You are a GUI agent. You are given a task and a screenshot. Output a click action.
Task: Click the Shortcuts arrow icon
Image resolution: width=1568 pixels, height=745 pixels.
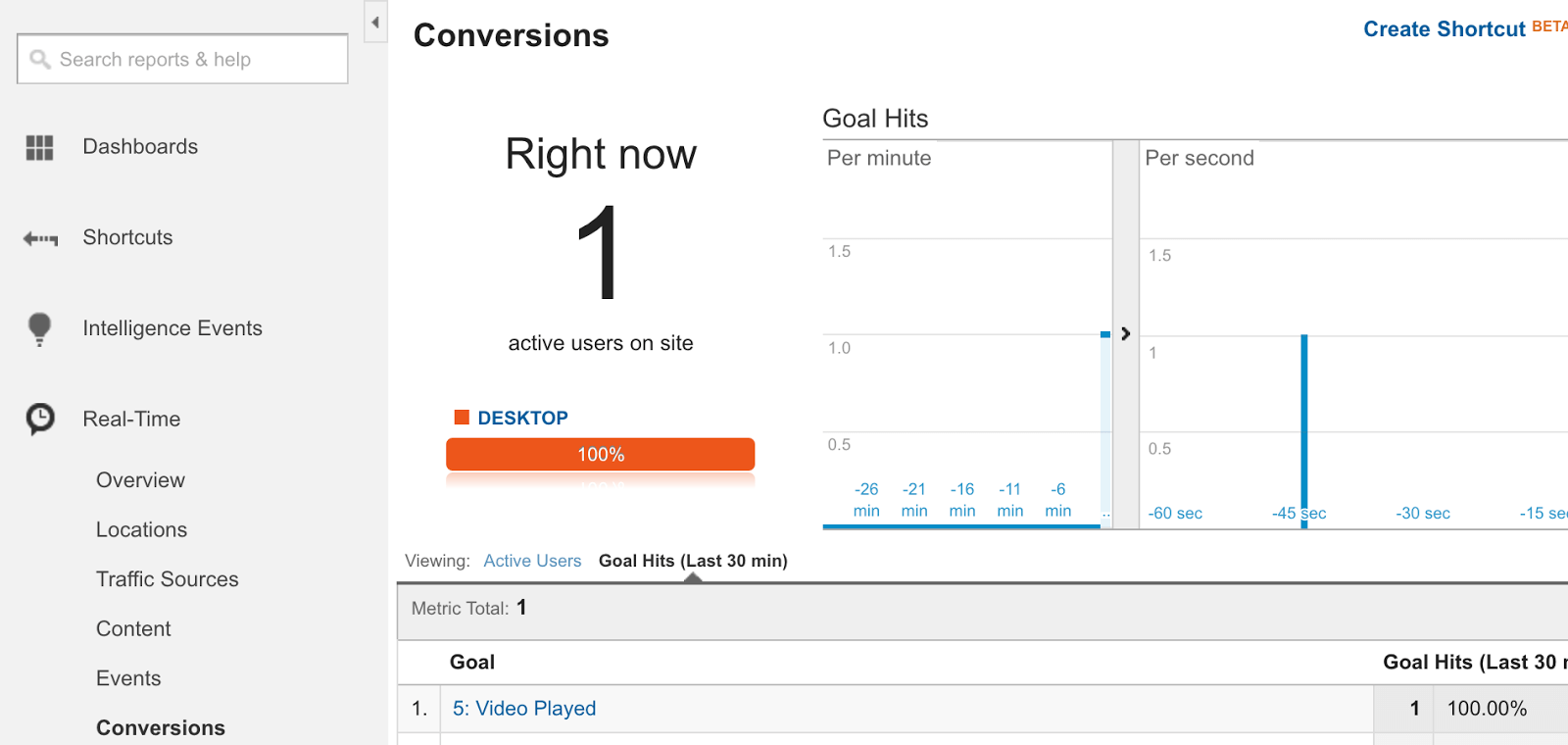pos(40,238)
